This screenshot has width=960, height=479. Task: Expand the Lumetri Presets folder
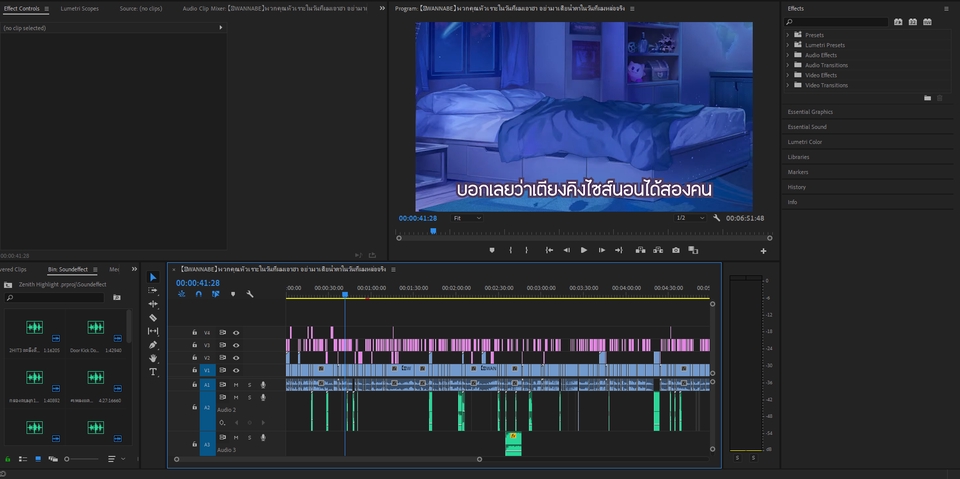tap(787, 45)
